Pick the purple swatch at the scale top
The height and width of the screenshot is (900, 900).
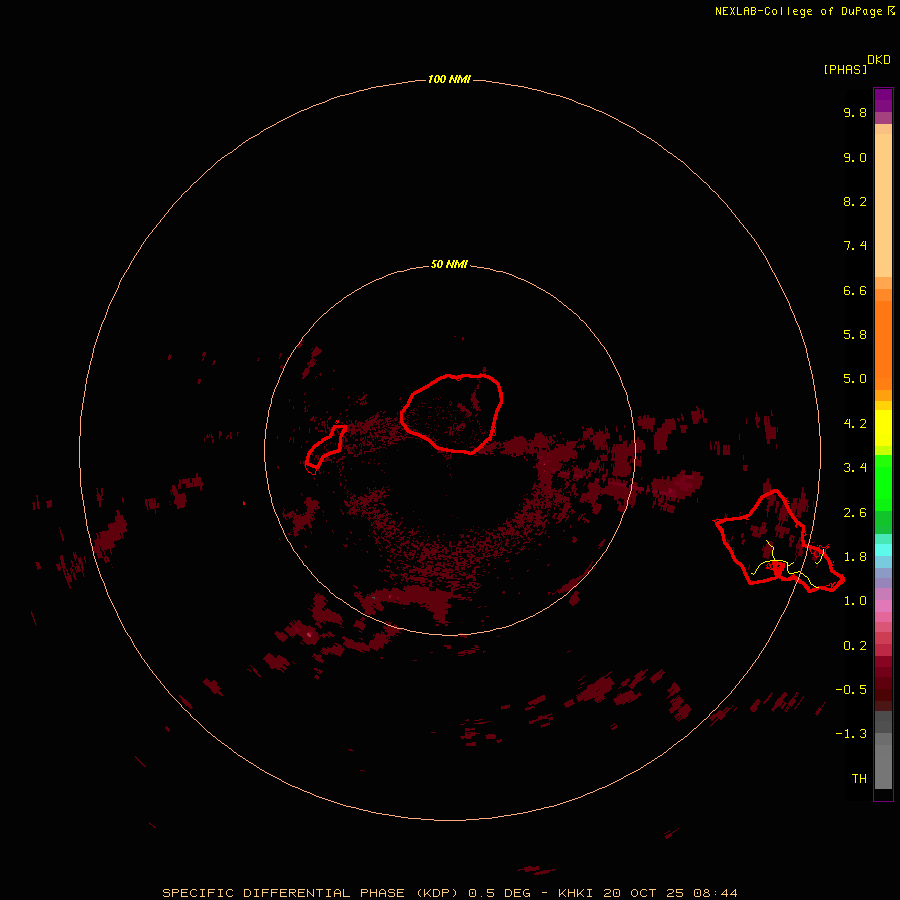click(x=883, y=100)
